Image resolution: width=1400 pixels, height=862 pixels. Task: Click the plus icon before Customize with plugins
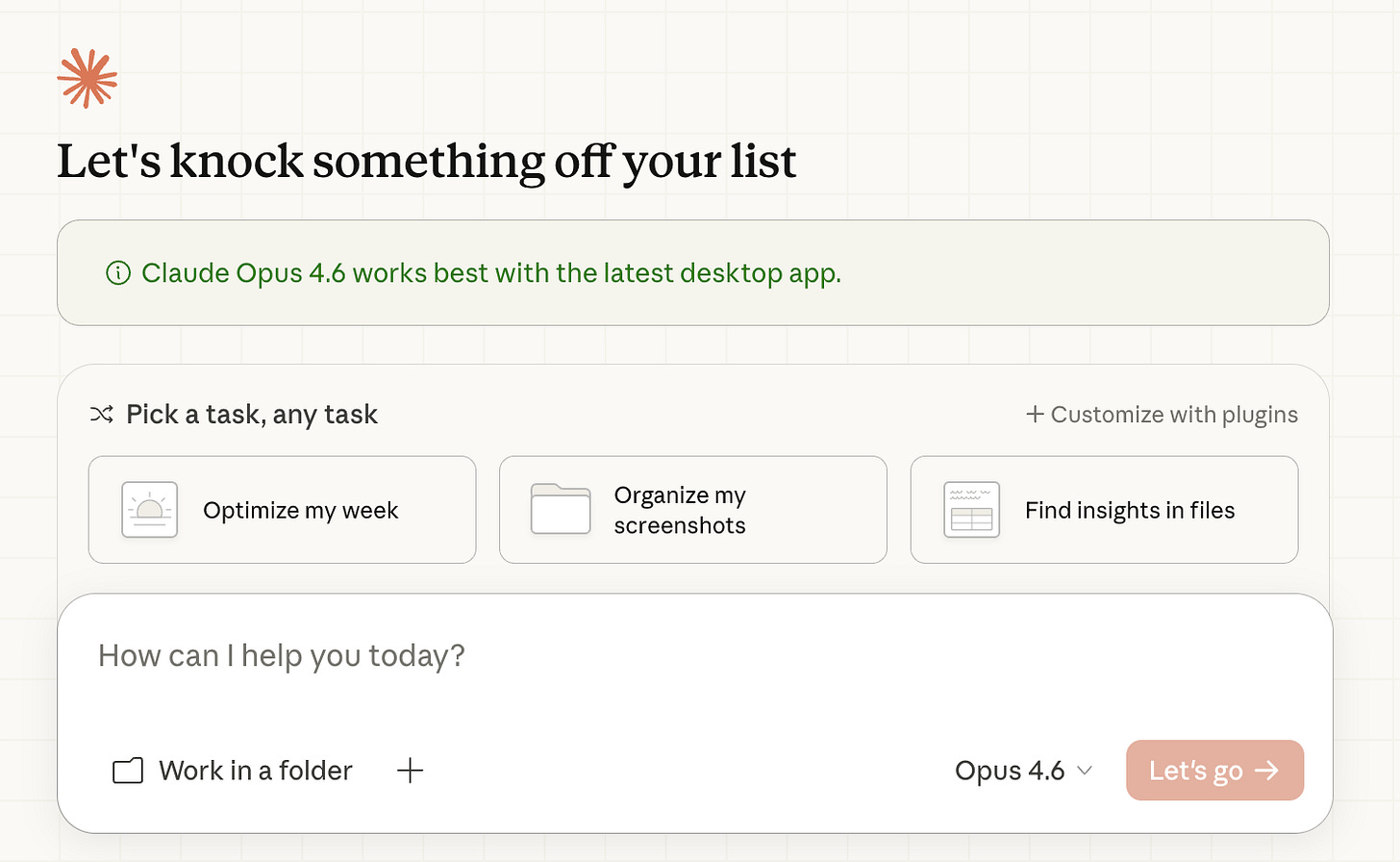[x=1035, y=415]
